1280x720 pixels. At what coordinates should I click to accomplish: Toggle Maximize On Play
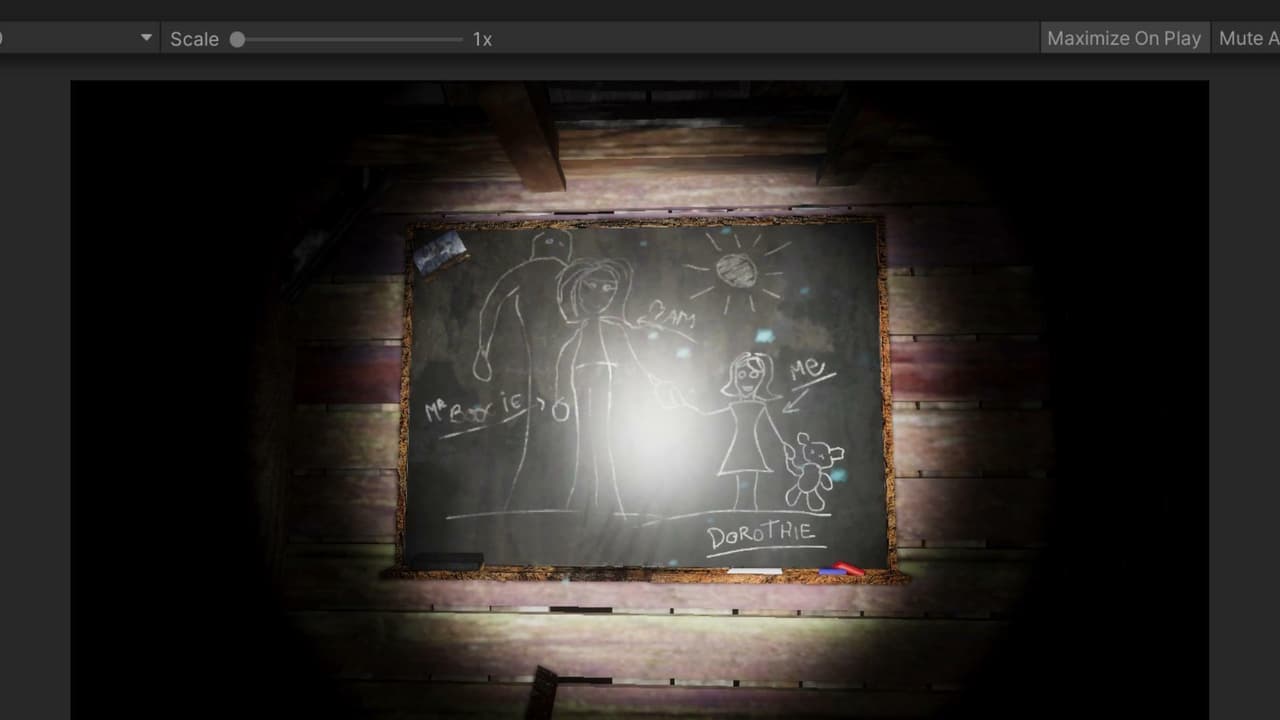click(x=1124, y=38)
